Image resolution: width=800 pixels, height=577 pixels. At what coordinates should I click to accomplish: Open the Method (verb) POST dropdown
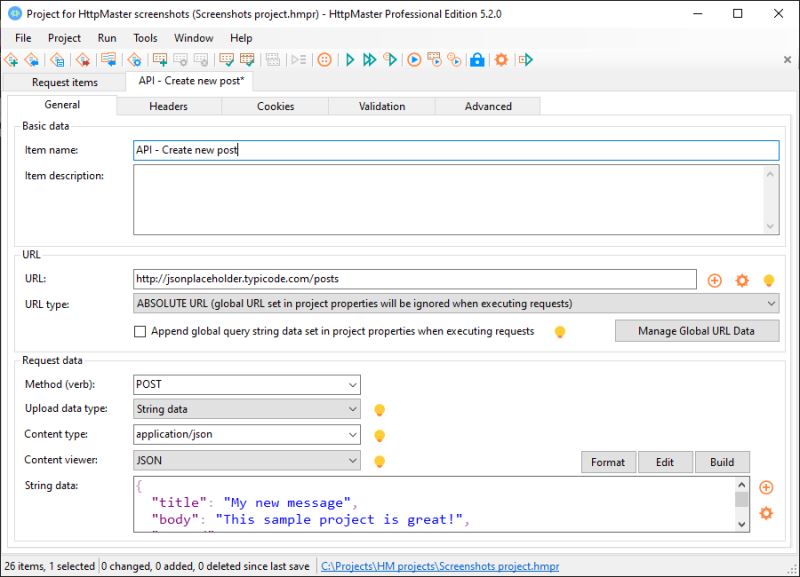click(353, 385)
